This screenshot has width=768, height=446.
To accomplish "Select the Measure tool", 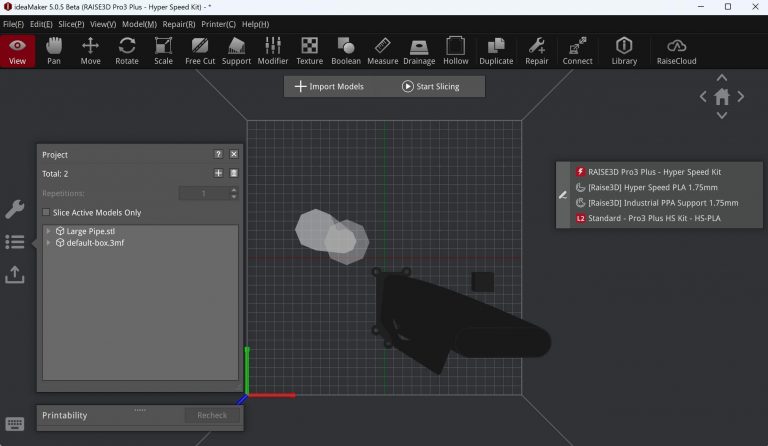I will [x=383, y=51].
